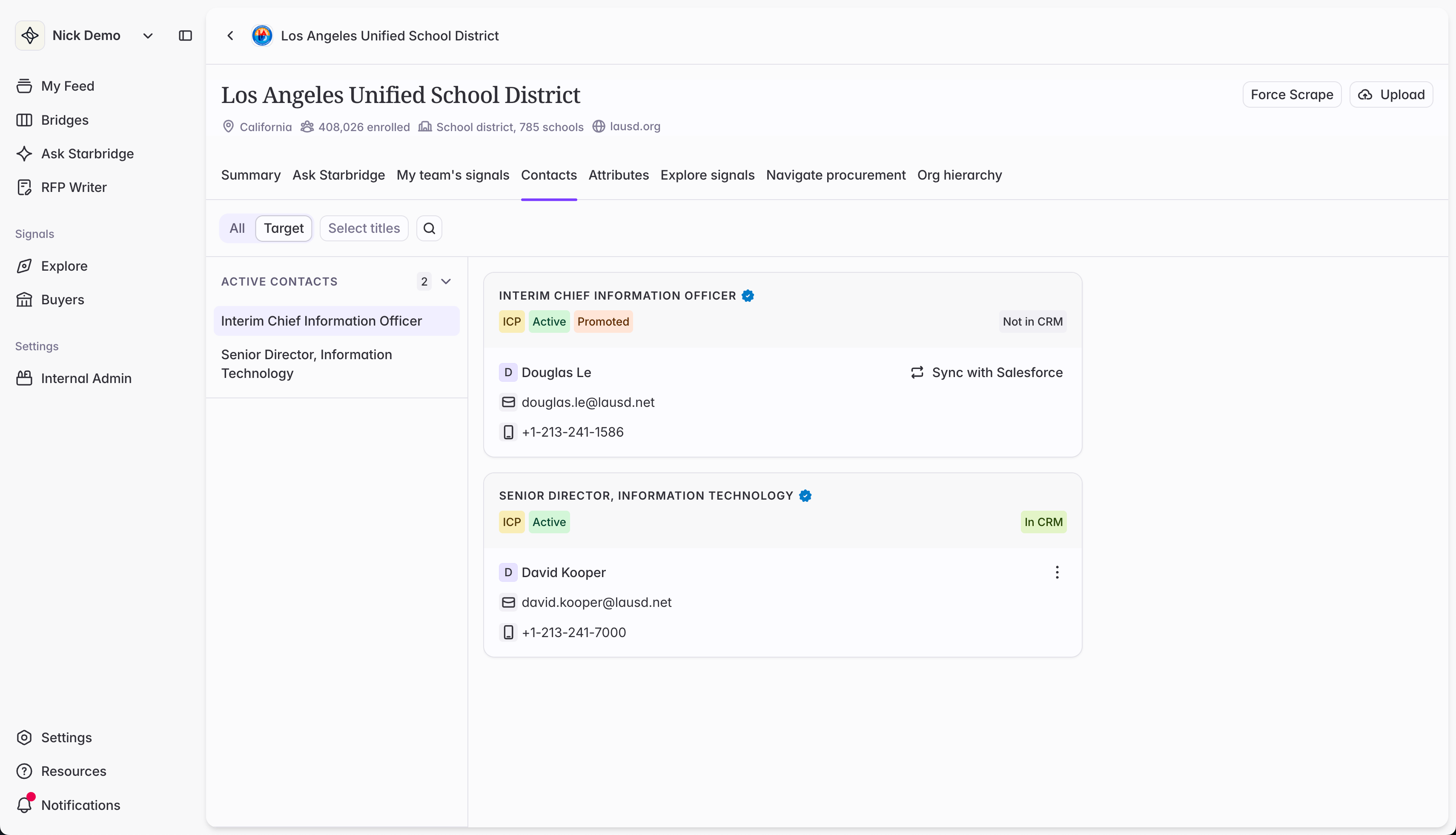Click the Promoted tag
This screenshot has height=835, width=1456.
[x=603, y=322]
